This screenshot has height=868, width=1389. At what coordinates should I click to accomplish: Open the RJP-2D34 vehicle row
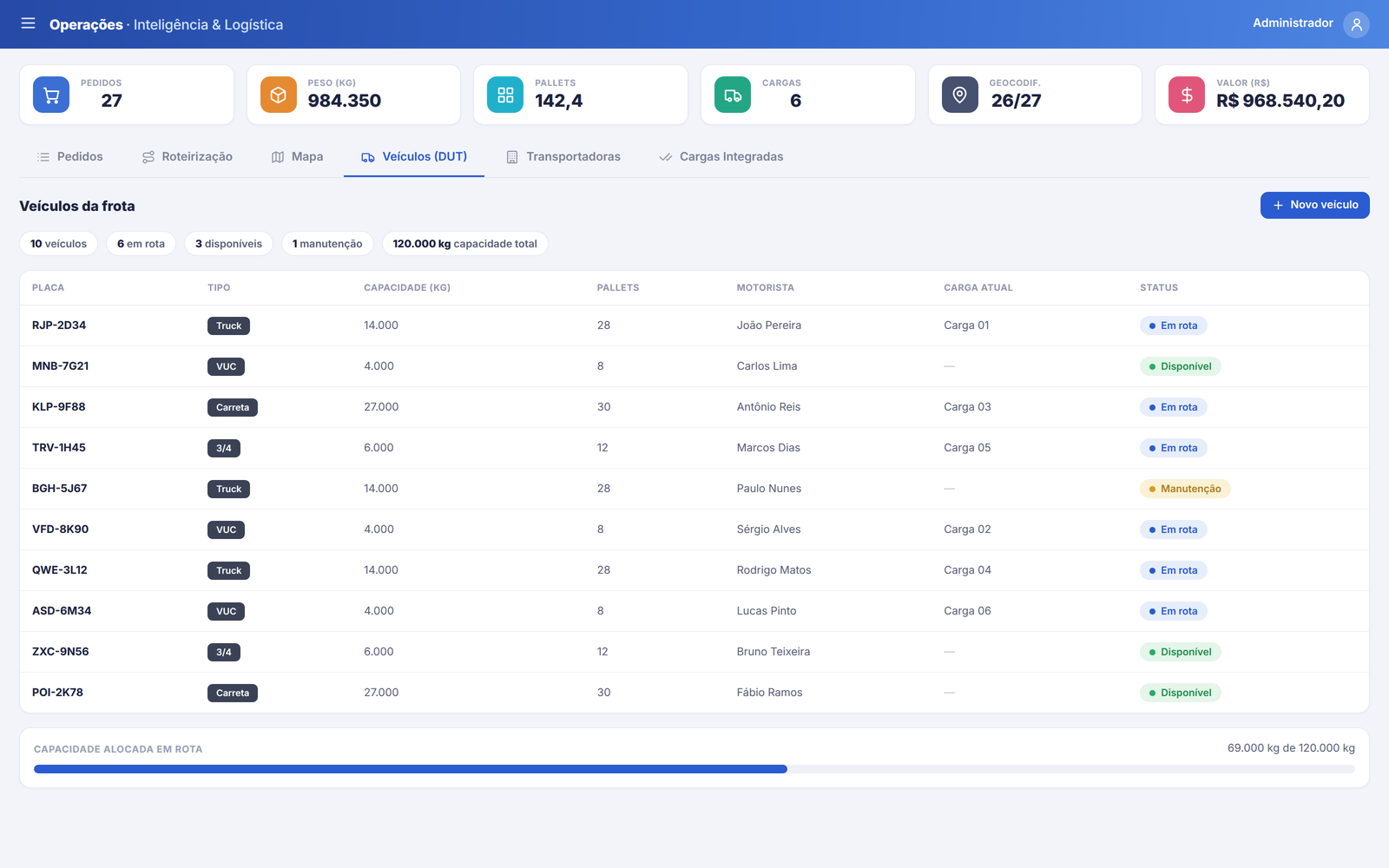tap(694, 325)
